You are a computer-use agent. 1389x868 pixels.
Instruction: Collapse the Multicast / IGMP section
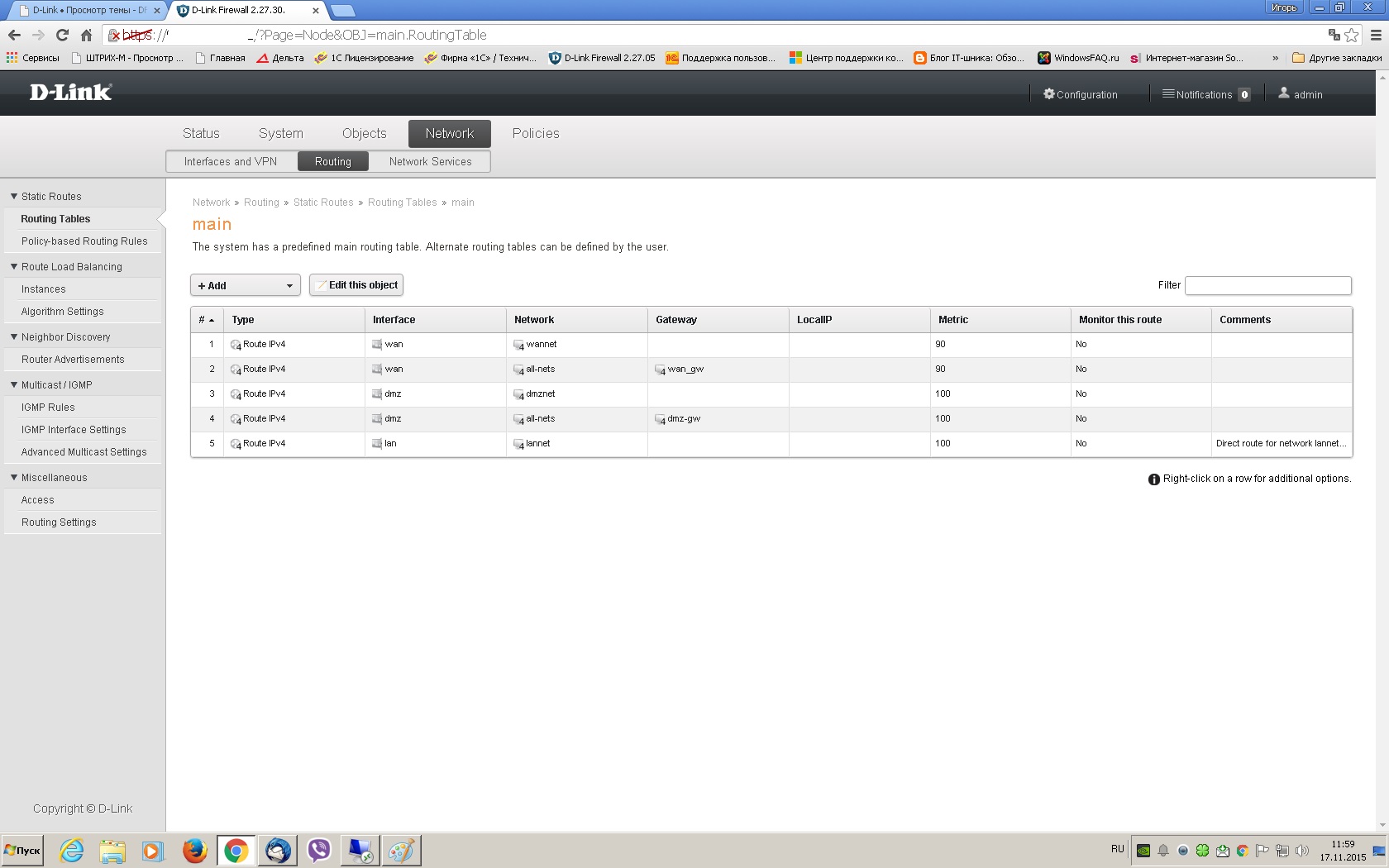[14, 385]
